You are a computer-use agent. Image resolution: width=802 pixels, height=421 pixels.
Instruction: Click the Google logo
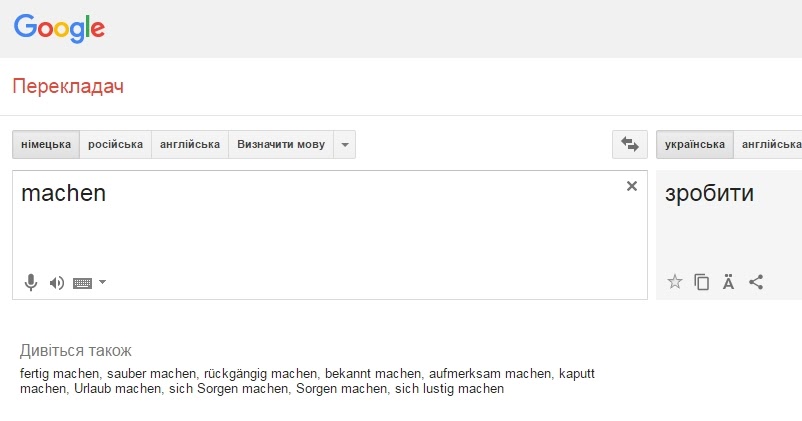(x=59, y=29)
